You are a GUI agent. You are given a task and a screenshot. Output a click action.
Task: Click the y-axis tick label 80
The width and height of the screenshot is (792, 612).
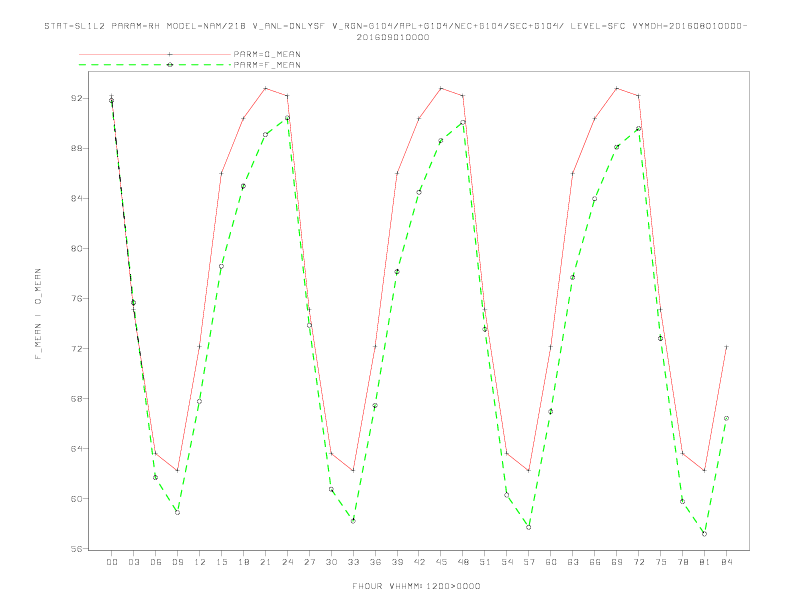tap(77, 248)
